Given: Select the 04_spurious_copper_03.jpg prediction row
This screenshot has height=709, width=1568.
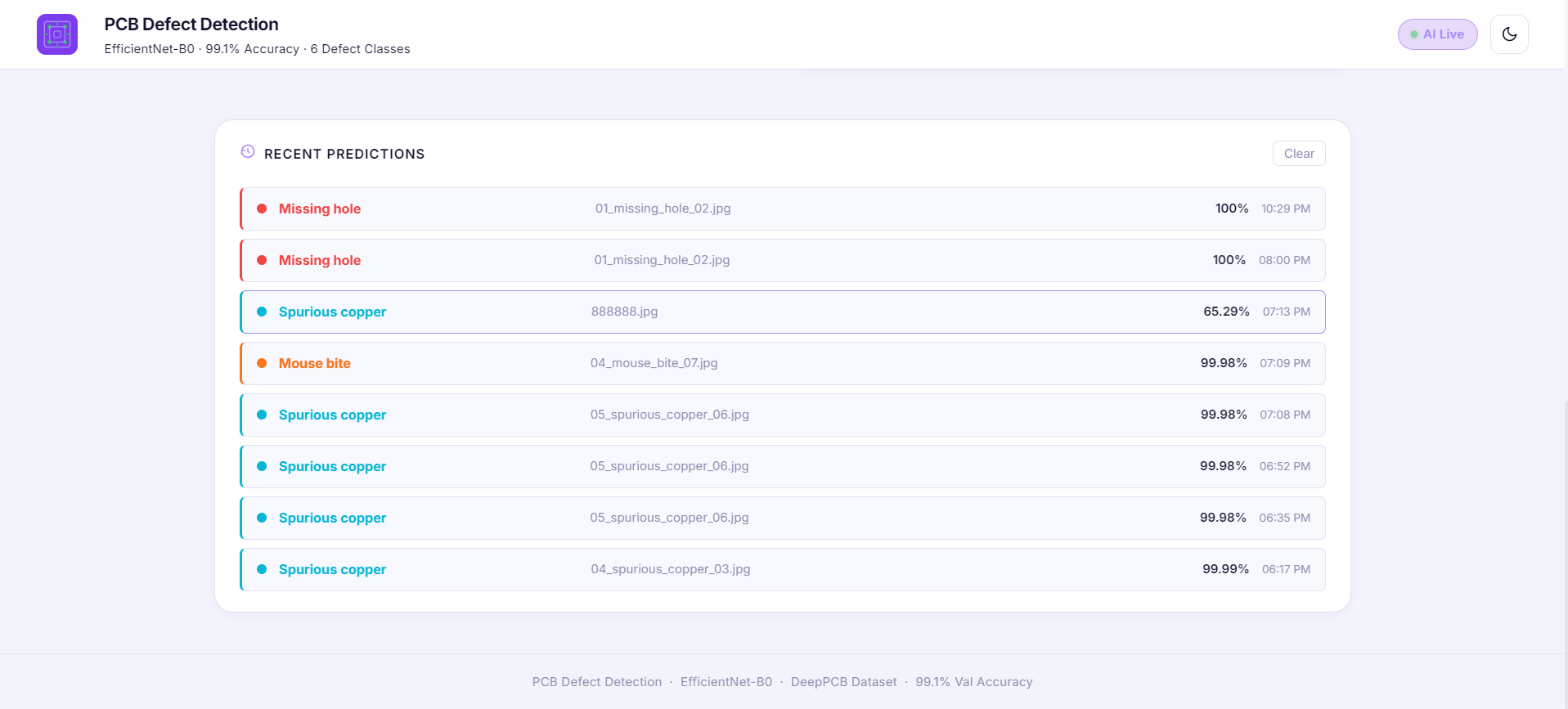Looking at the screenshot, I should pos(783,569).
